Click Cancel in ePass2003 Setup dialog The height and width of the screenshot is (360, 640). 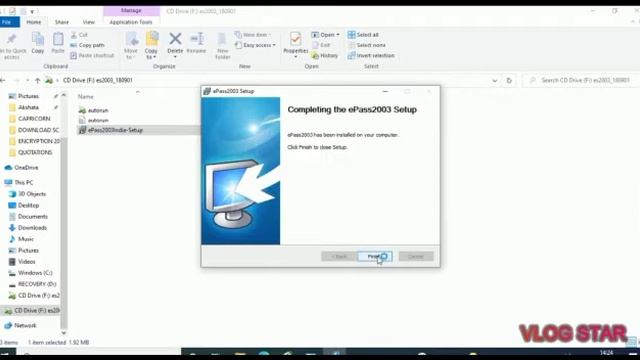416,256
